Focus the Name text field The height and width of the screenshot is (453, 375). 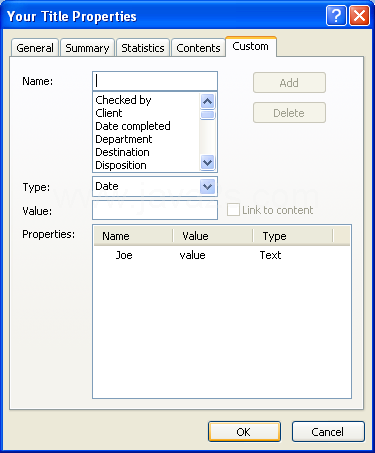click(x=155, y=81)
